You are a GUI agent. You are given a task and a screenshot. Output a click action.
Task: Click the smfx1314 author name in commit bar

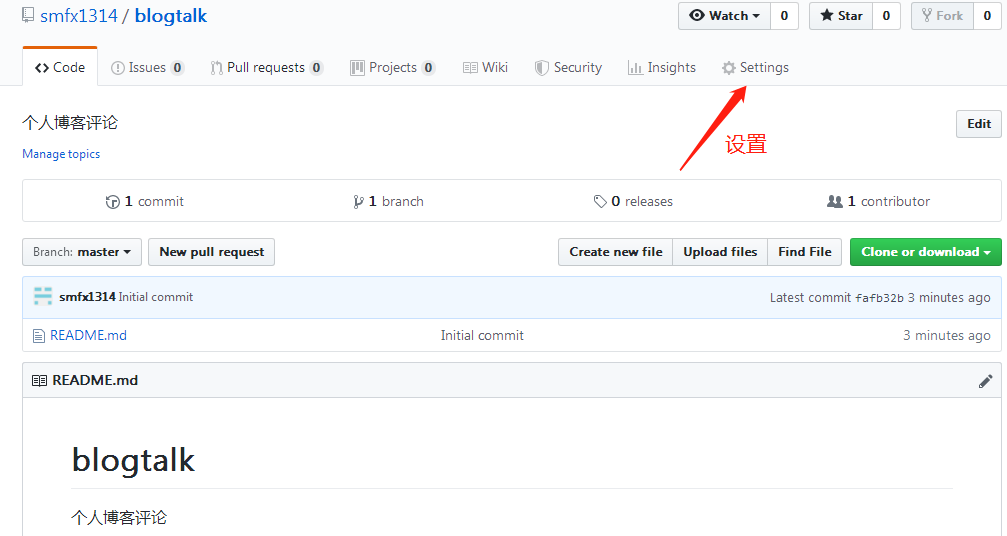pos(87,297)
